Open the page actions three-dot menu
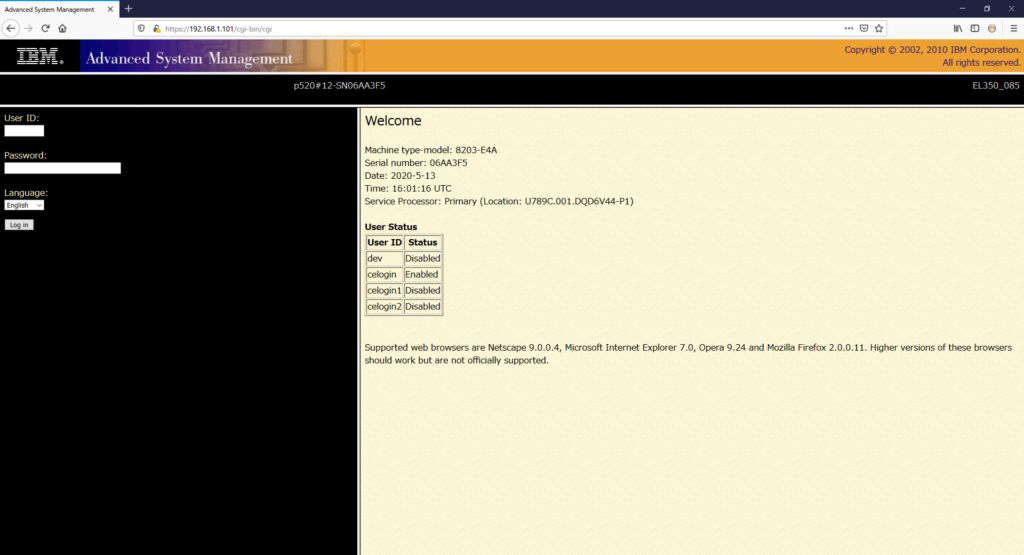Viewport: 1024px width, 555px height. pos(848,28)
